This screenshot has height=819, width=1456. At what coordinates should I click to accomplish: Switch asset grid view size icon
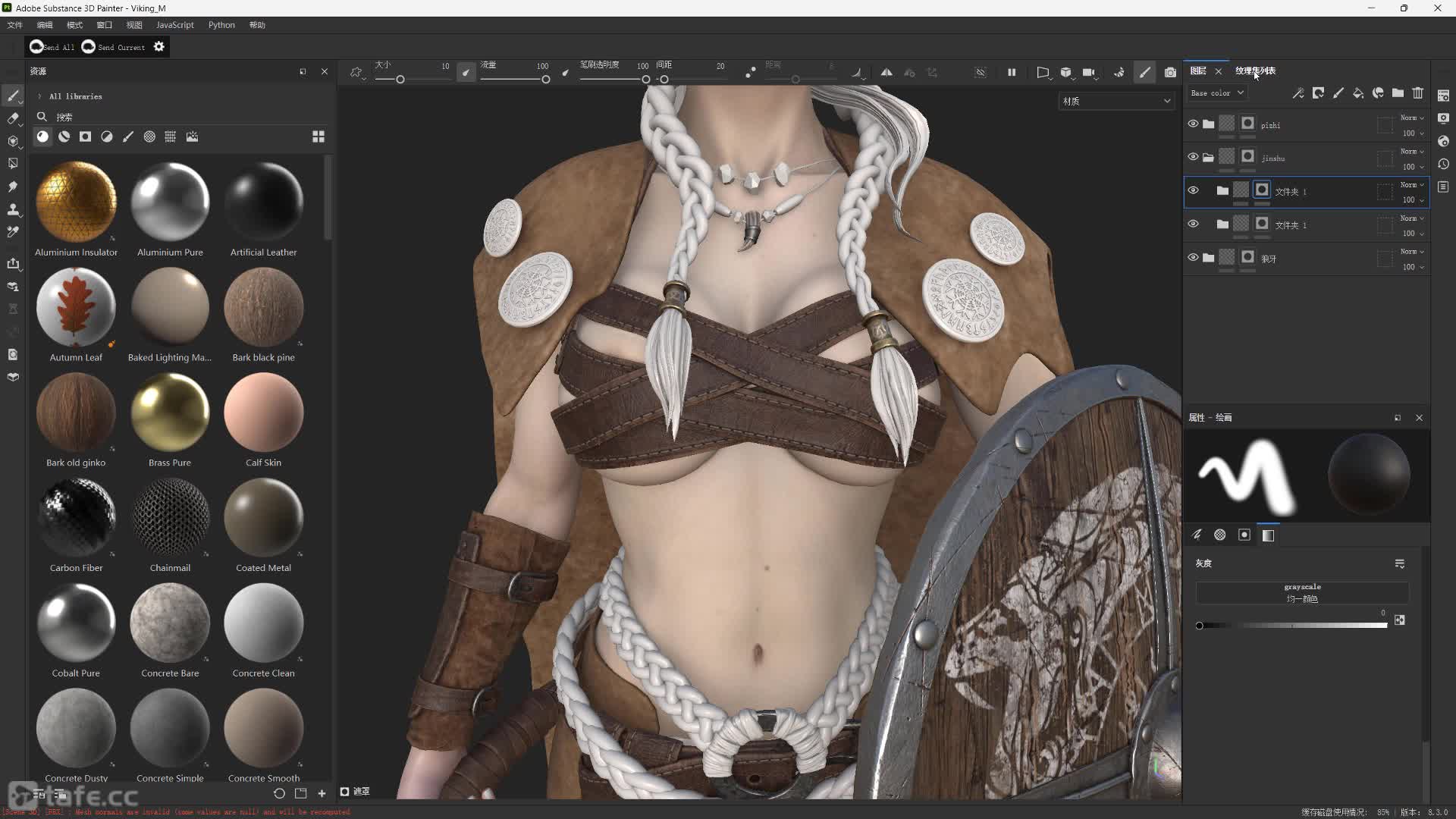point(318,136)
